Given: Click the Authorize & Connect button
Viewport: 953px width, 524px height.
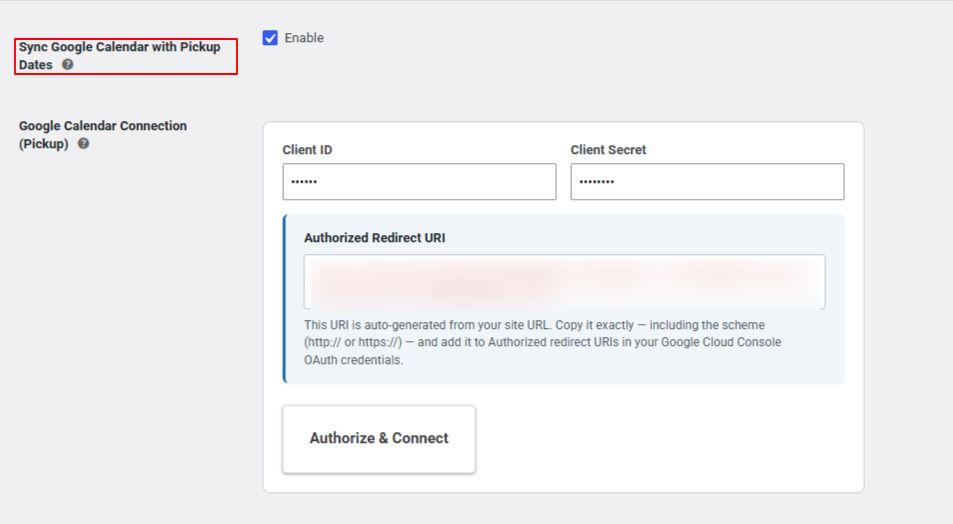Looking at the screenshot, I should point(379,439).
